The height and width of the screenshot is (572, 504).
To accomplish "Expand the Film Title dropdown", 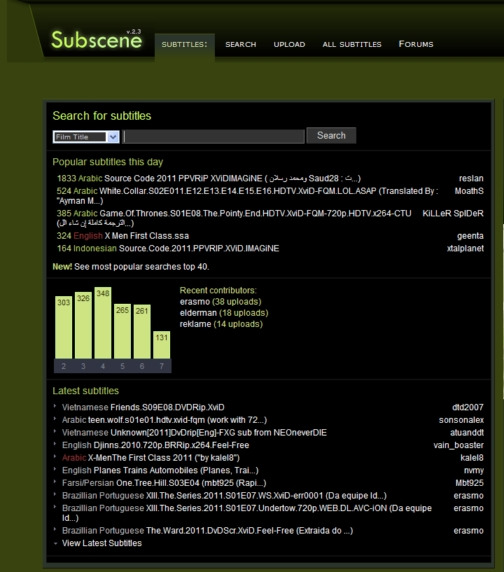I will [86, 137].
